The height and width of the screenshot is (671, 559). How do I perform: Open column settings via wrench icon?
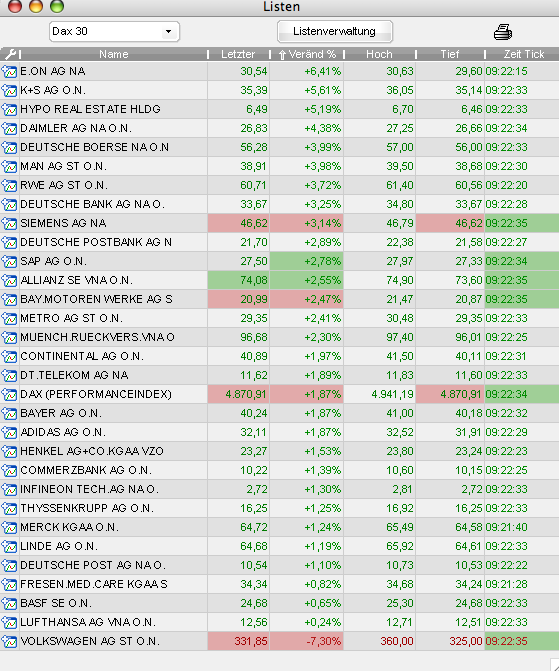(10, 54)
